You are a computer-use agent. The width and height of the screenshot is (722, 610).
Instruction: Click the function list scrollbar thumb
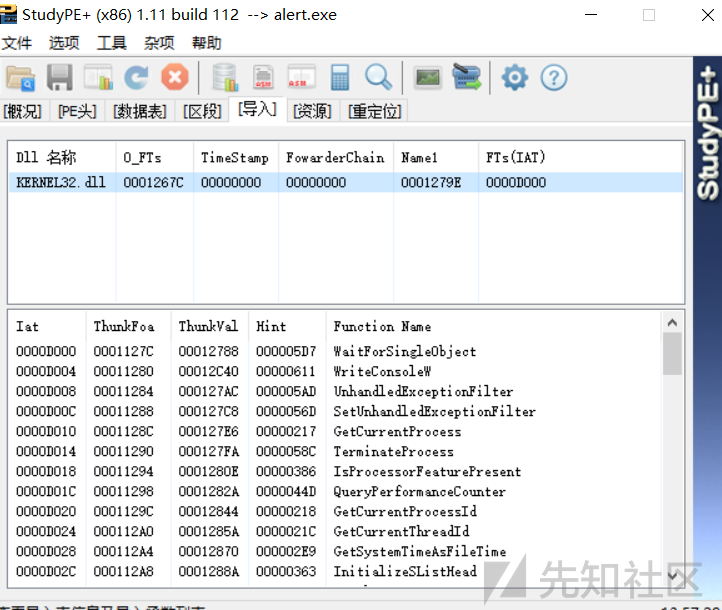[672, 354]
